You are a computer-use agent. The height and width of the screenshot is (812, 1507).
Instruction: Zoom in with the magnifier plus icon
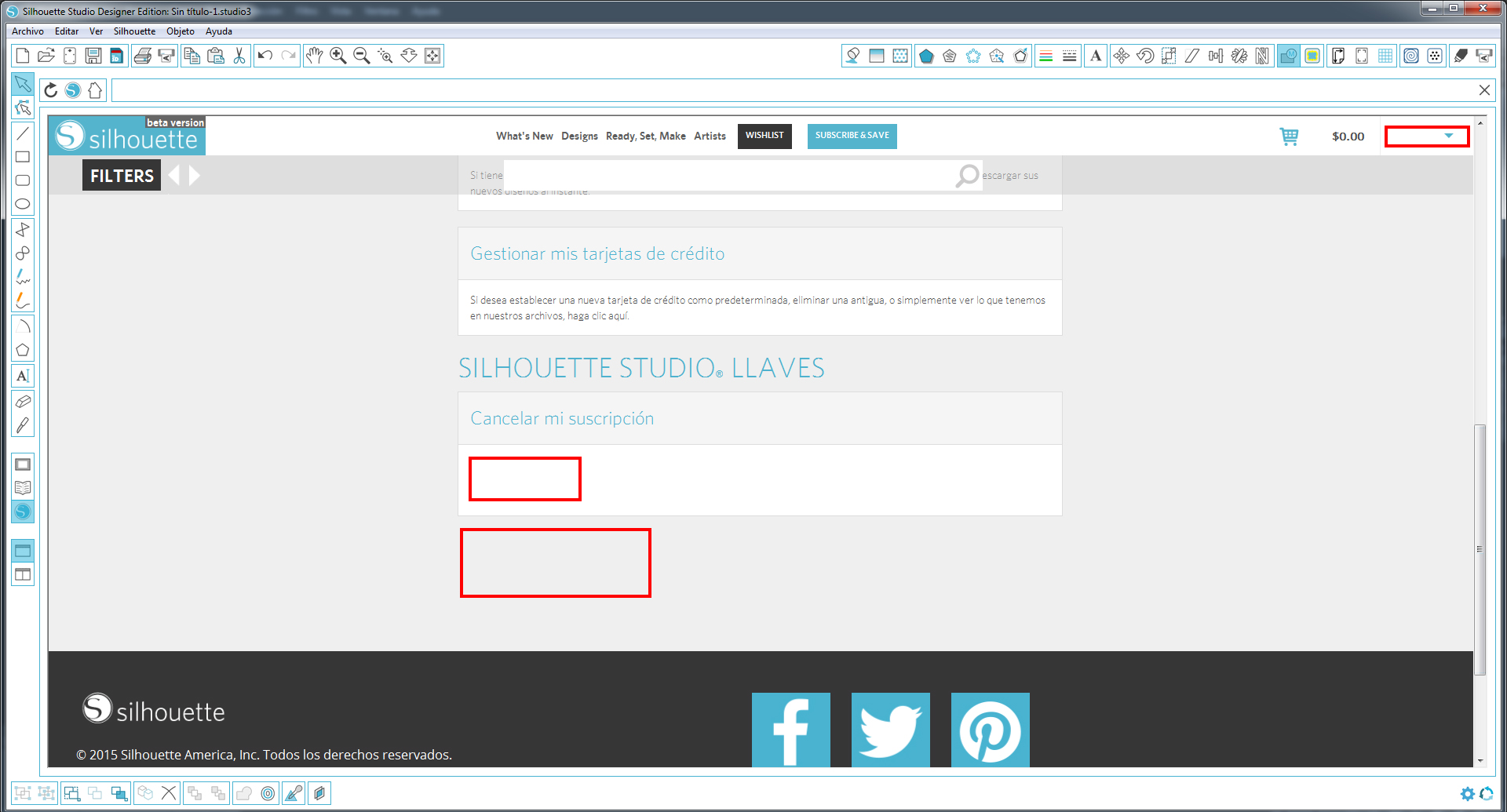click(338, 56)
